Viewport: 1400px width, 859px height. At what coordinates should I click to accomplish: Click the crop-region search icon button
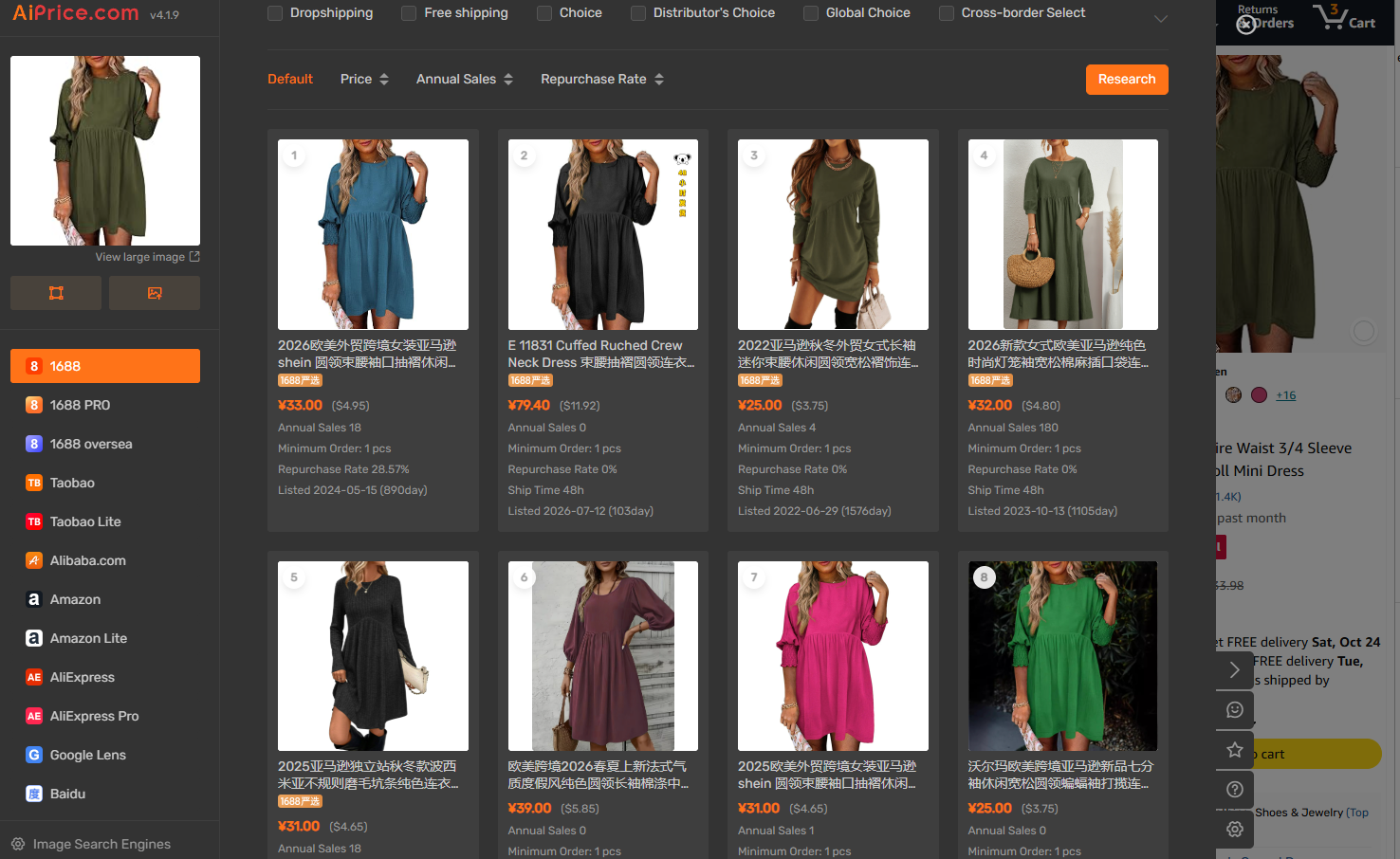(56, 293)
